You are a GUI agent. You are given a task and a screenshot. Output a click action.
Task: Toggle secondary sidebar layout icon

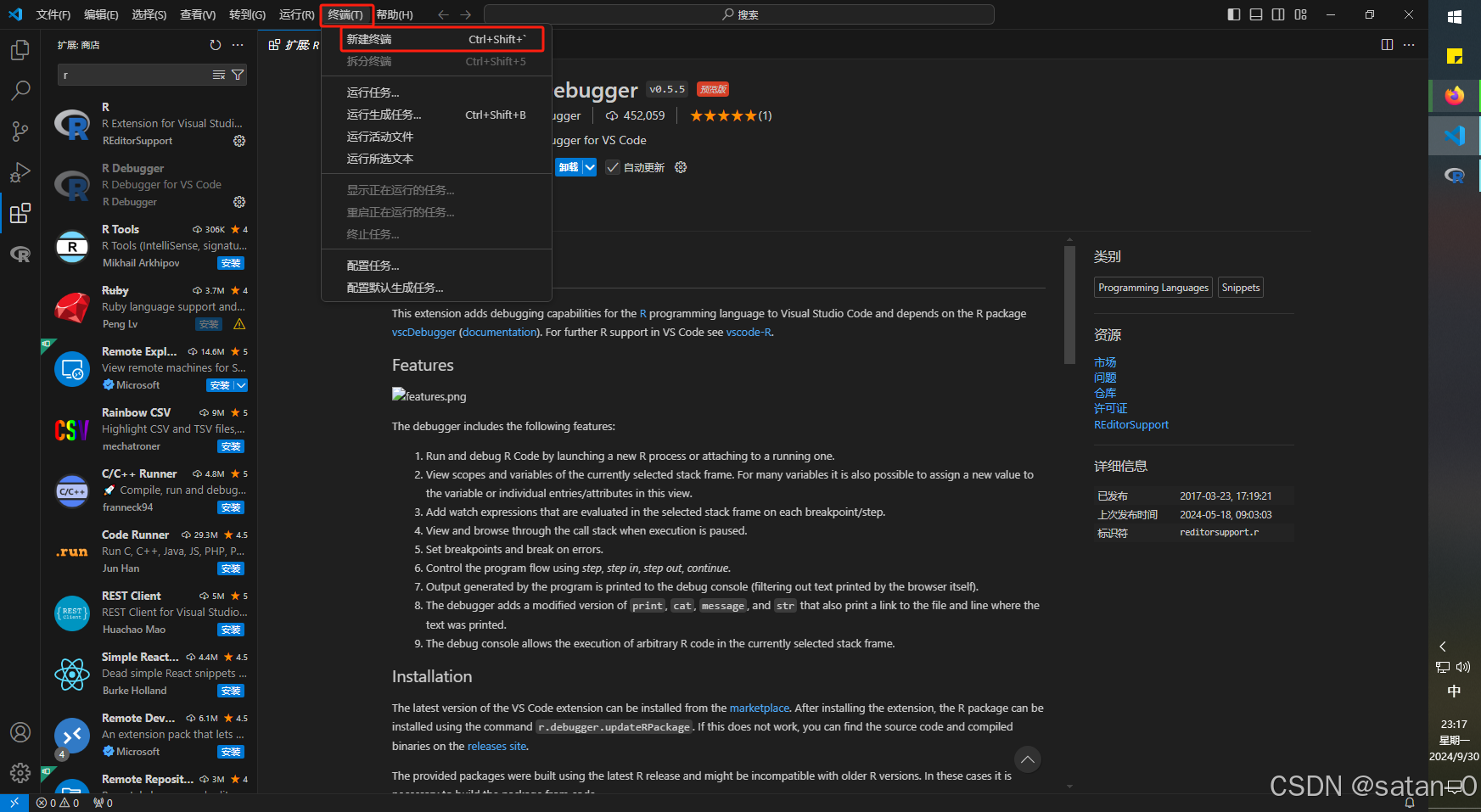point(1278,14)
